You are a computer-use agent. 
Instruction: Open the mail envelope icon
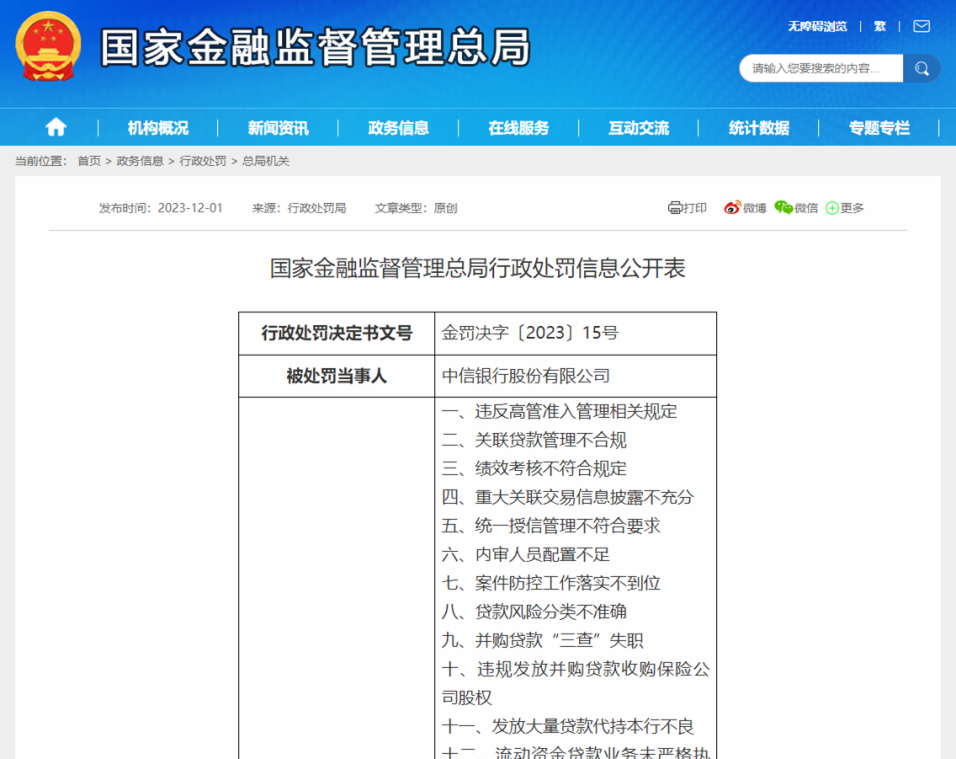point(921,26)
